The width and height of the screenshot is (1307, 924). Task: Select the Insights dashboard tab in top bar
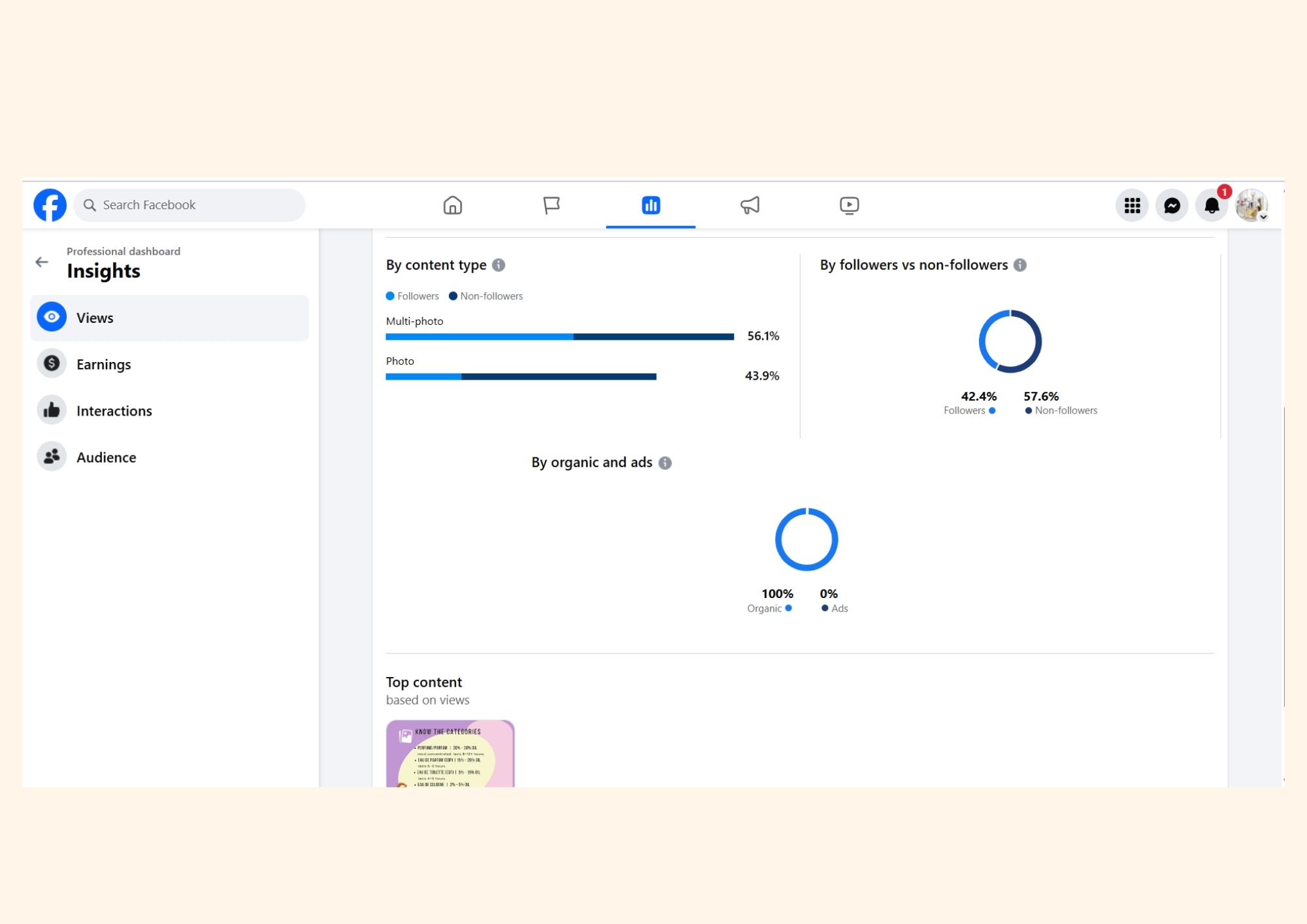[650, 205]
